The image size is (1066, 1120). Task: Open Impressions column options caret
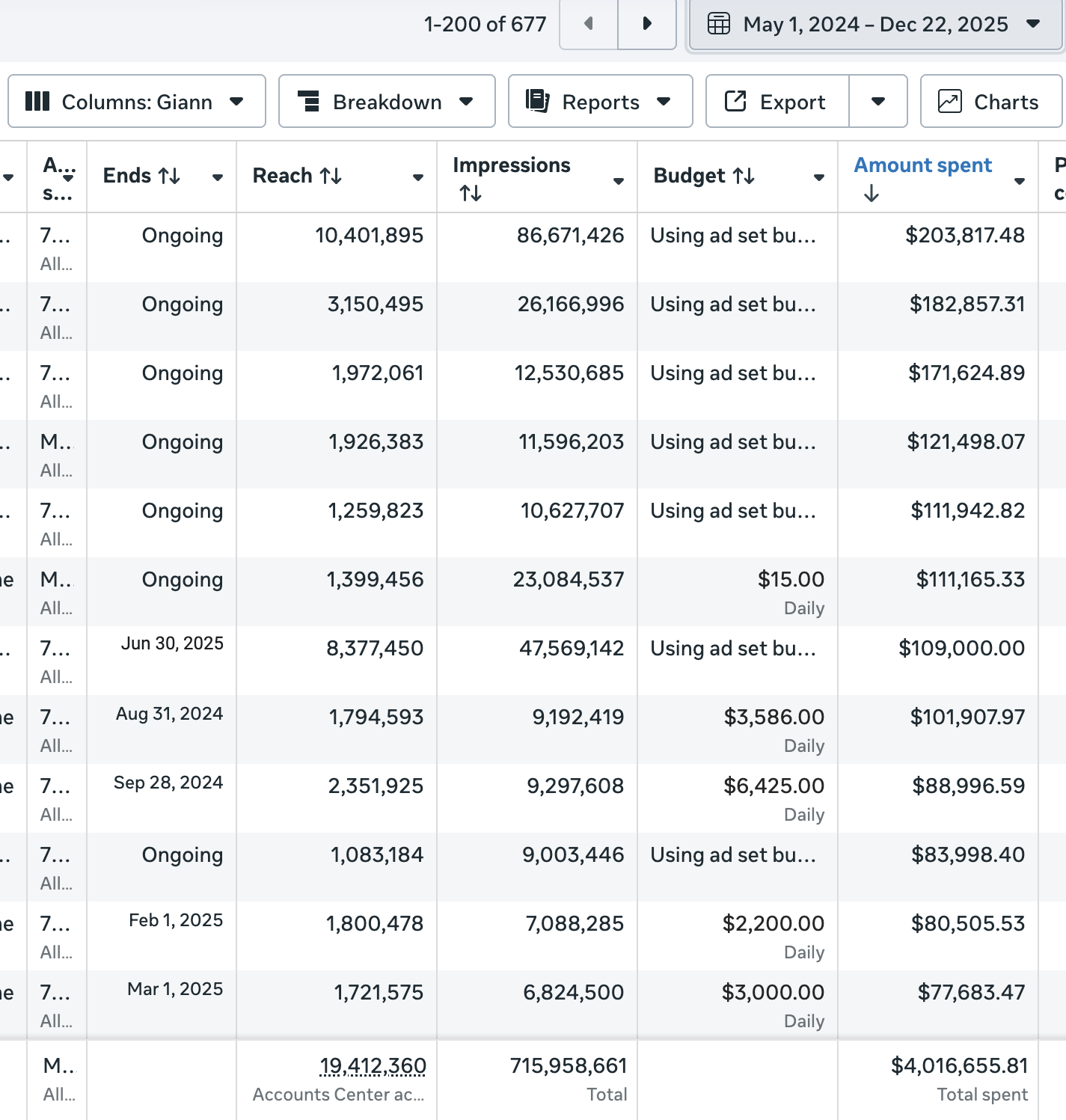tap(619, 180)
